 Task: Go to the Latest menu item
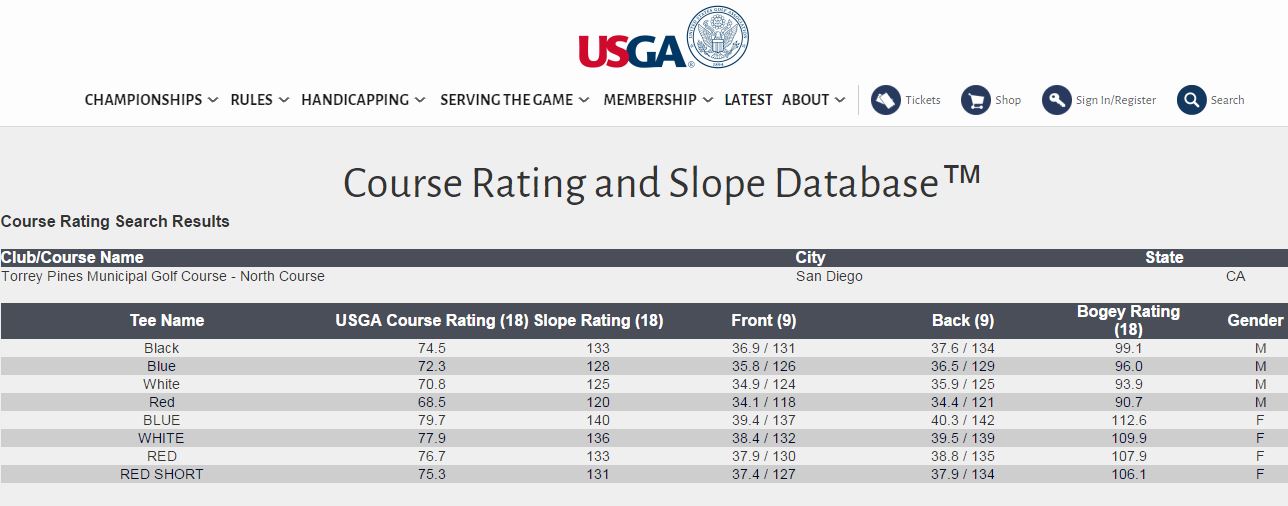point(748,100)
